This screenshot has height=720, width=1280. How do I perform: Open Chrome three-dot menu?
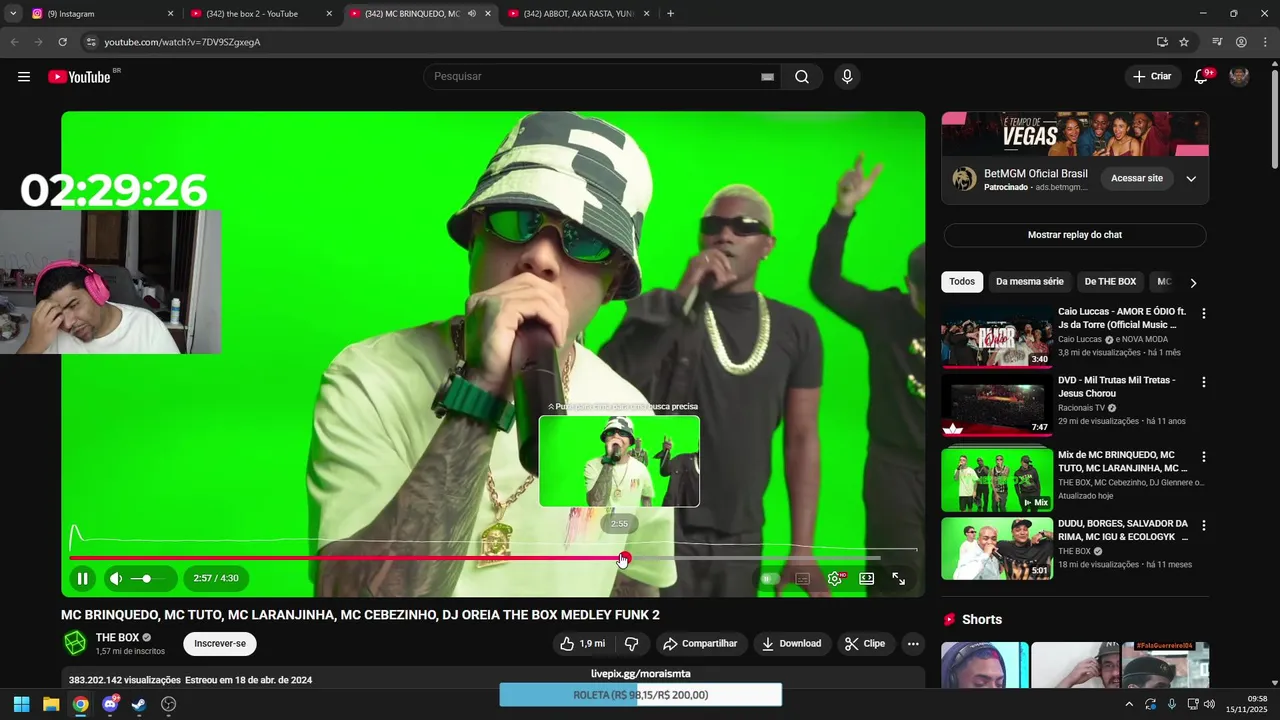point(1264,42)
